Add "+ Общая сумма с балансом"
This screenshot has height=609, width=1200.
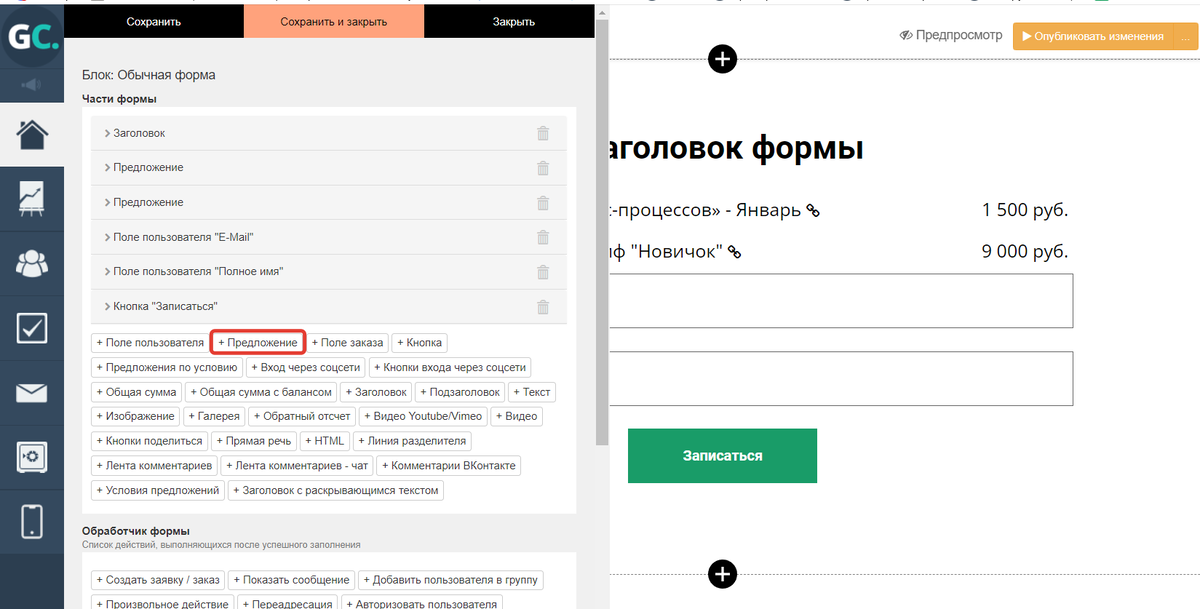click(x=260, y=392)
